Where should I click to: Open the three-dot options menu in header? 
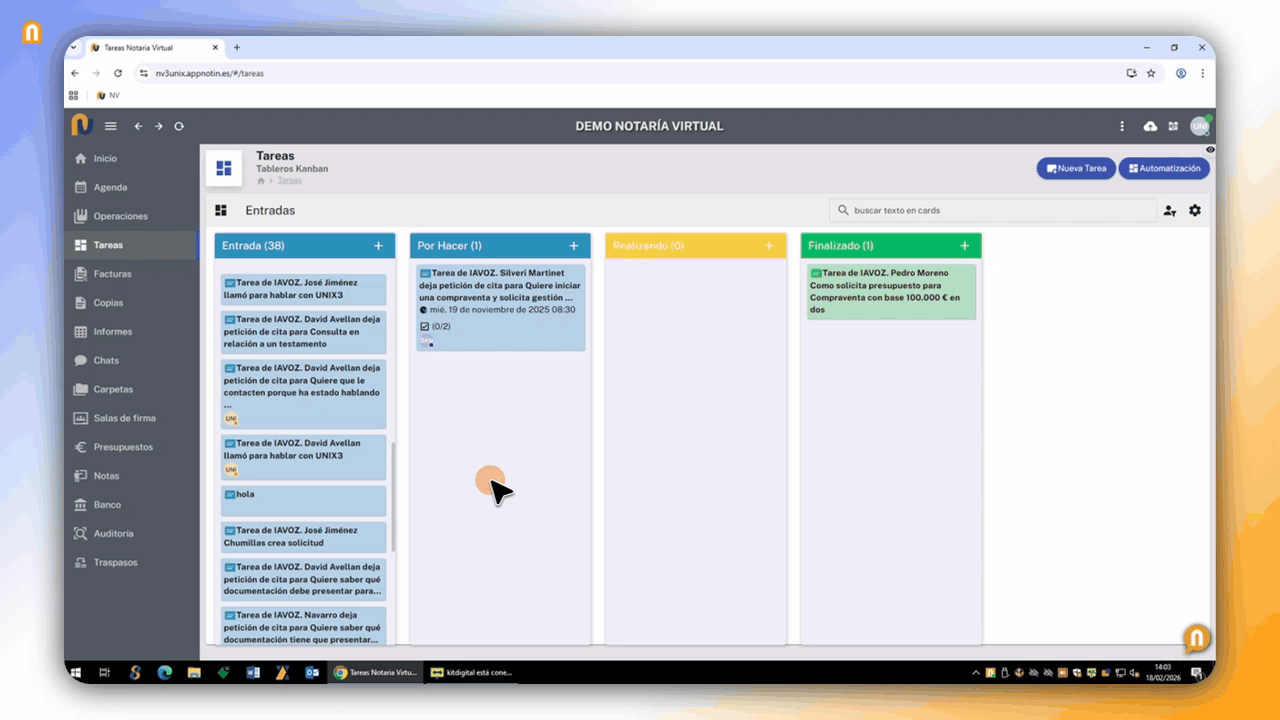pos(1122,126)
